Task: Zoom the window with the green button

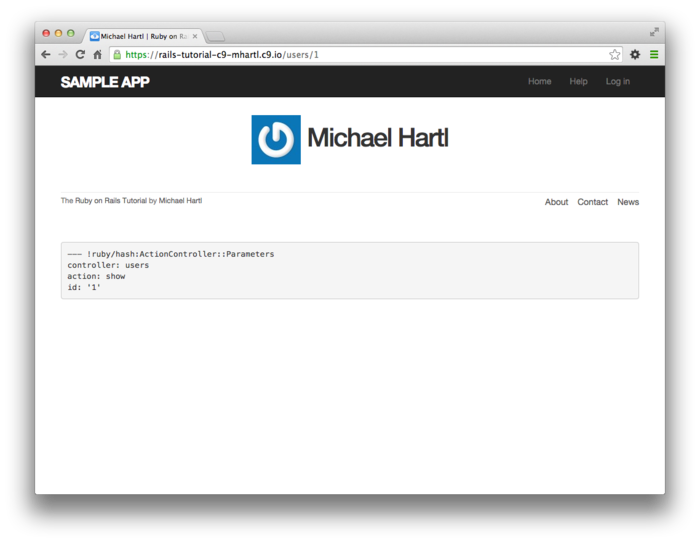Action: tap(71, 33)
